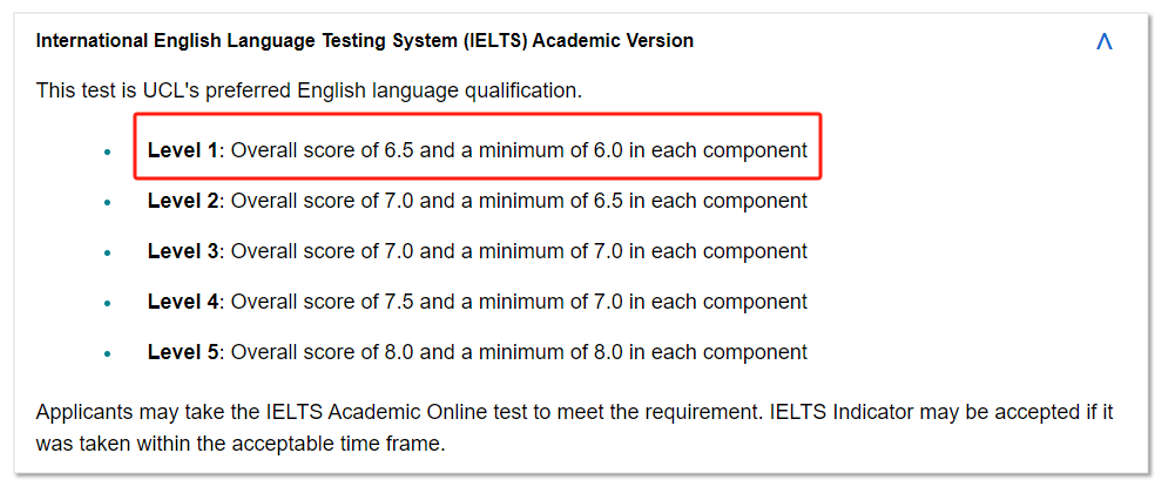Click the bullet point beside Level 4
Image resolution: width=1162 pixels, height=490 pixels.
click(107, 303)
